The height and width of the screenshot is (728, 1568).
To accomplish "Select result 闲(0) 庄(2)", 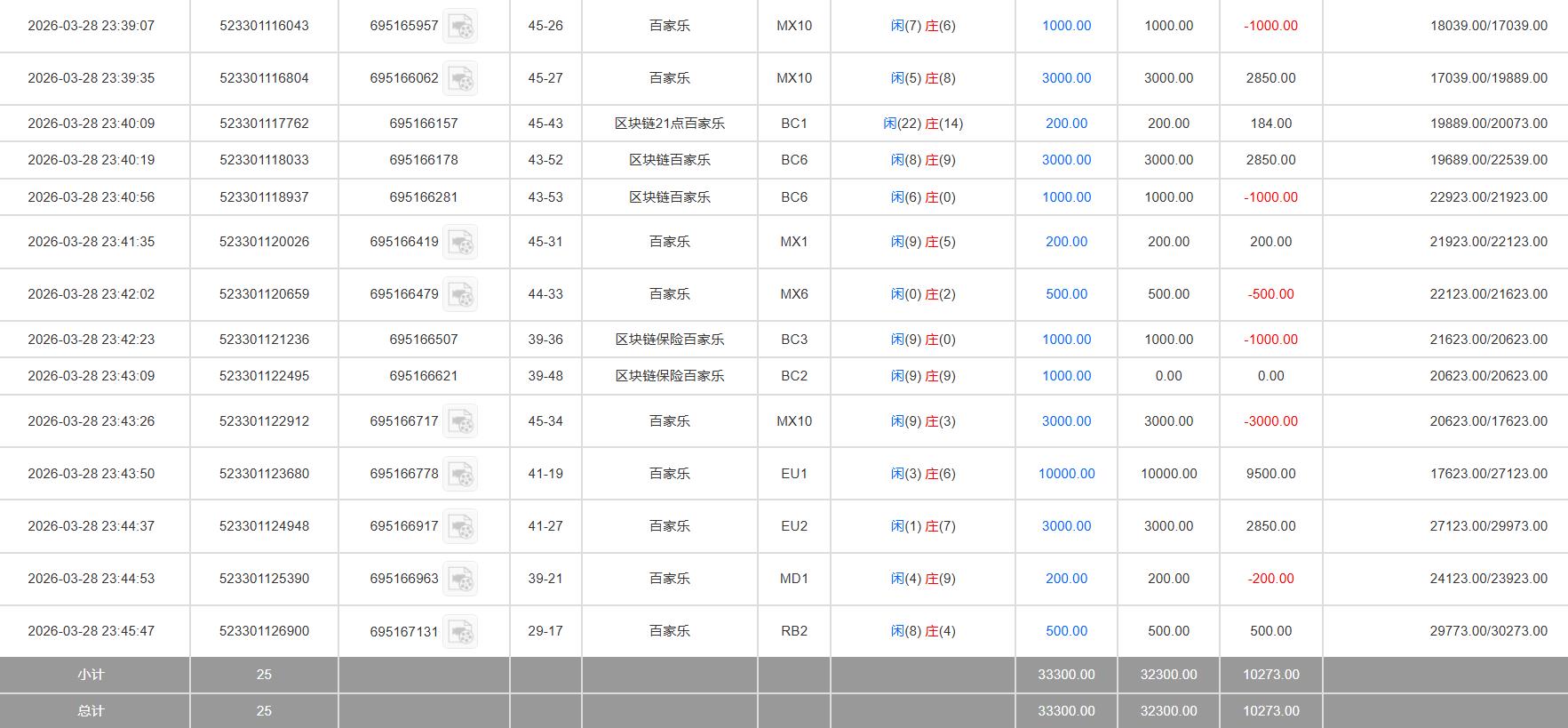I will tap(923, 294).
